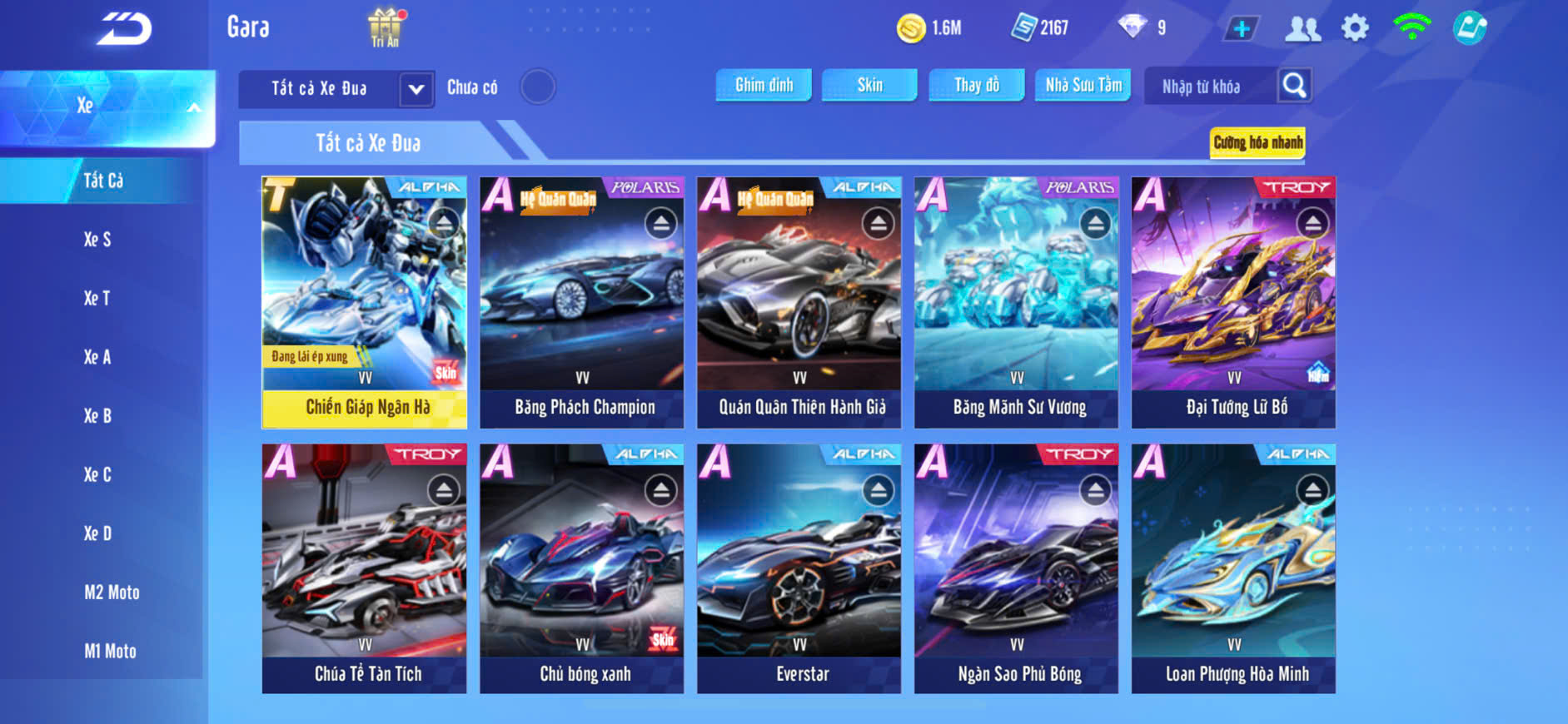Open settings gear icon
Viewport: 1568px width, 724px height.
(x=1355, y=28)
